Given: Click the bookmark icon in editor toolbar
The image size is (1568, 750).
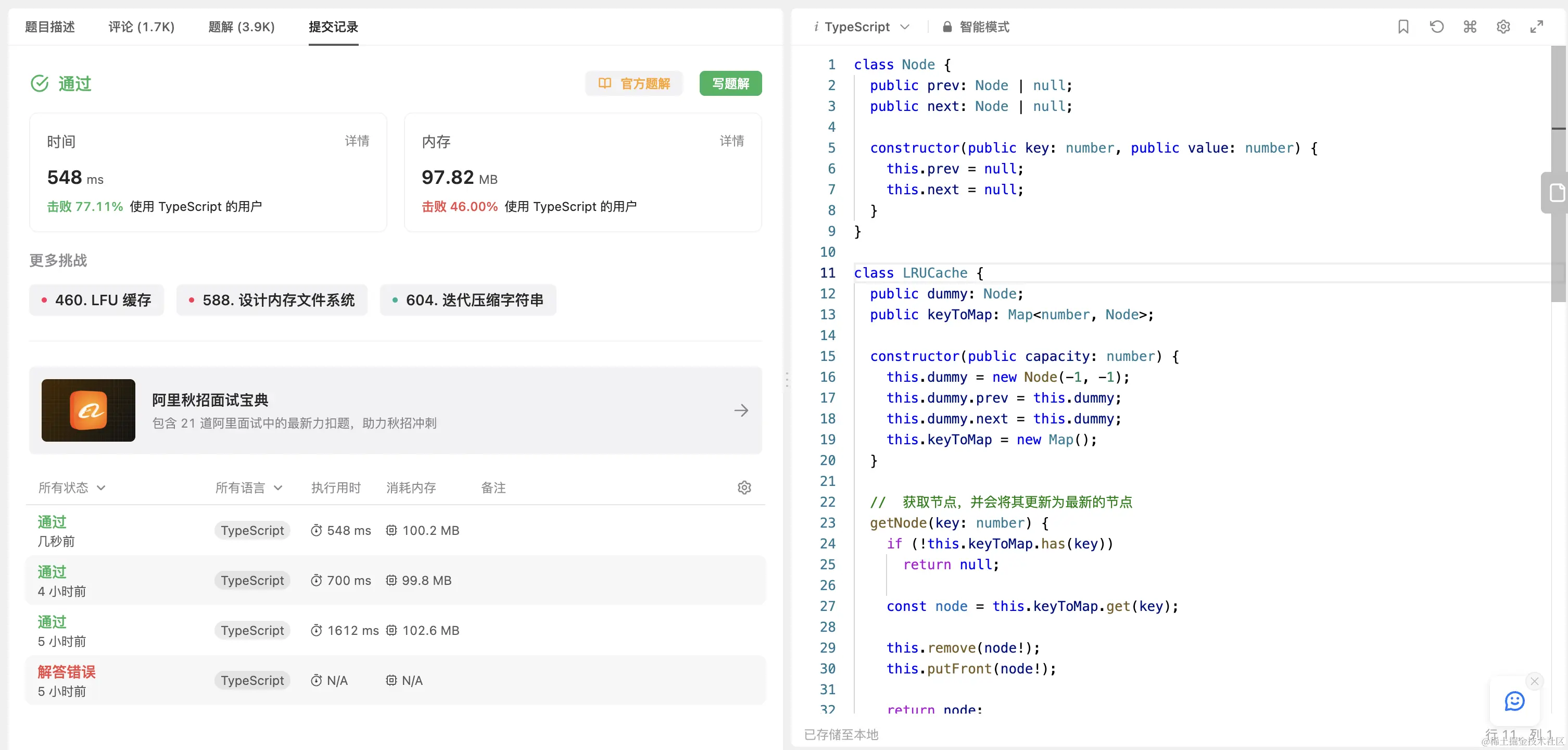Looking at the screenshot, I should click(1403, 27).
